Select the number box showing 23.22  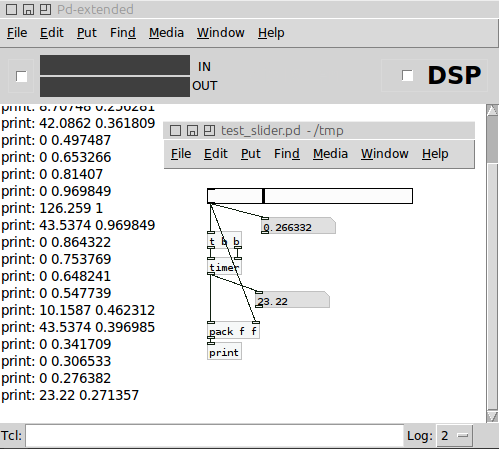coord(292,300)
